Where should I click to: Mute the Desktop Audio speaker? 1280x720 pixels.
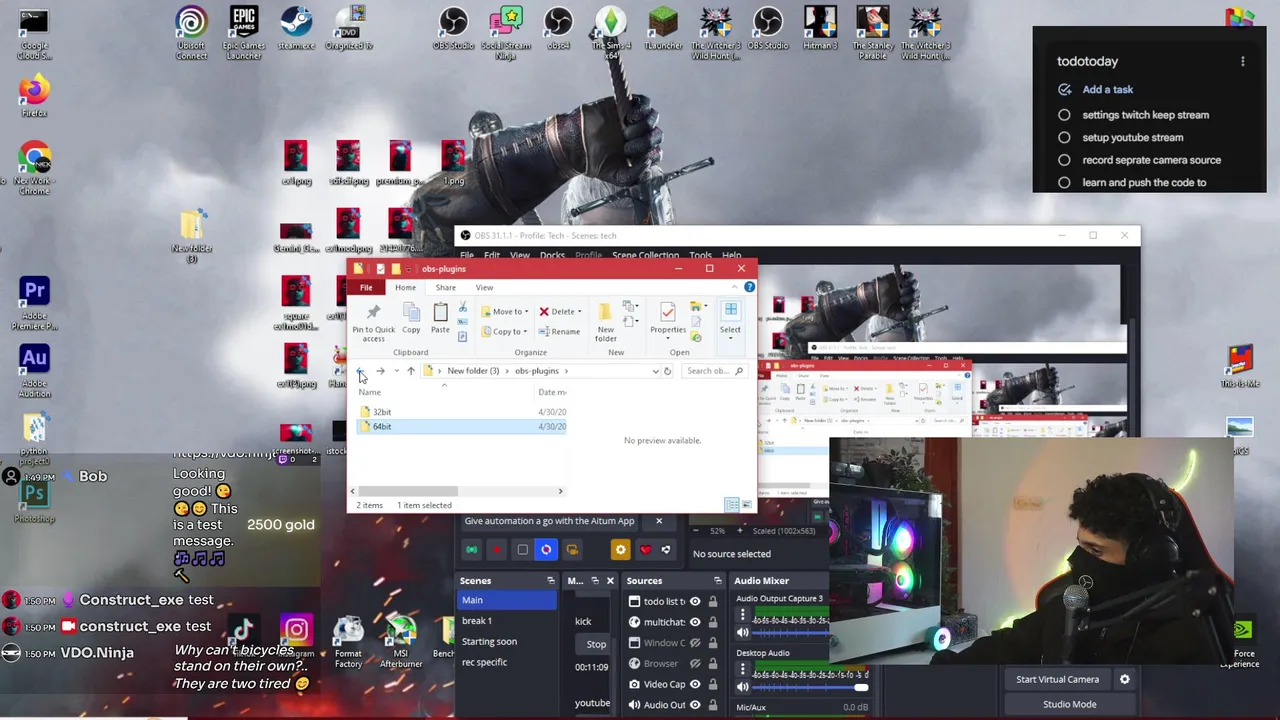(x=742, y=687)
